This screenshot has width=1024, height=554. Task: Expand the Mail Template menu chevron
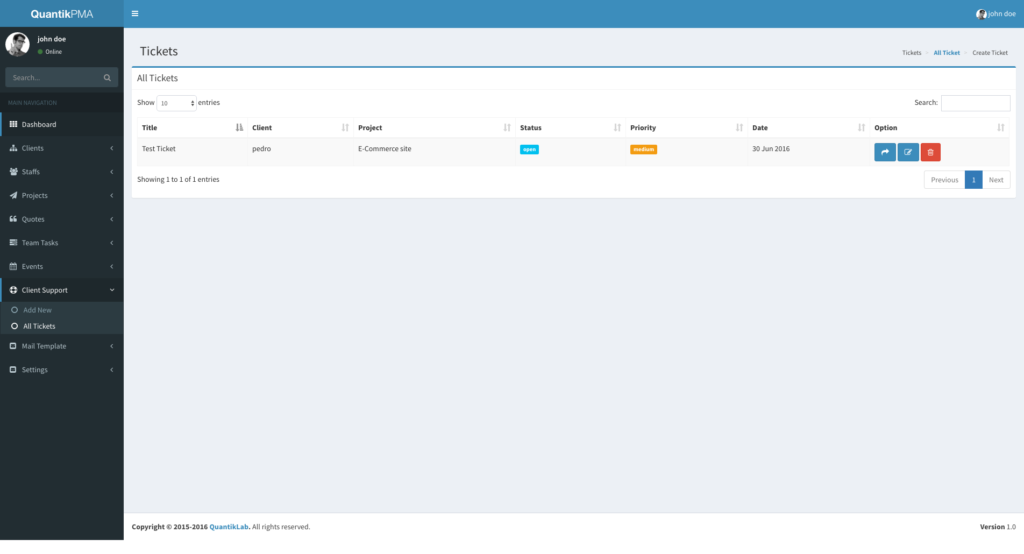click(x=112, y=346)
